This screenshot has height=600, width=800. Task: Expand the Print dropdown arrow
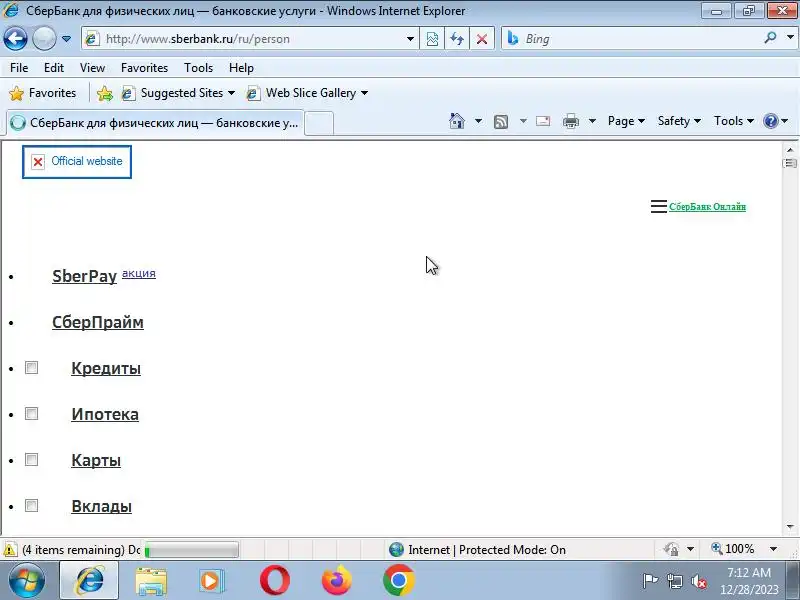pos(592,121)
